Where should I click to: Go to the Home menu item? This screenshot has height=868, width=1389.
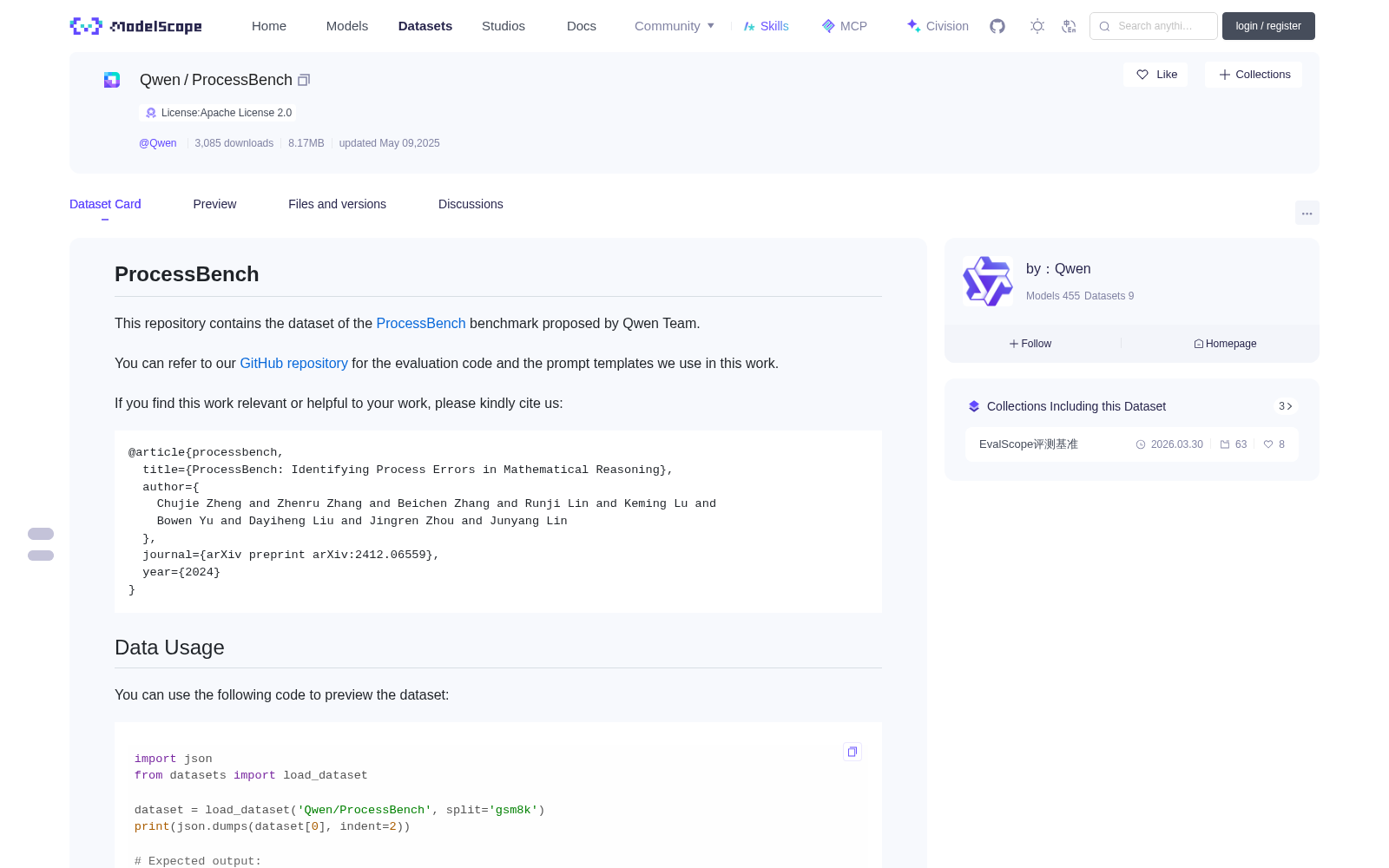click(269, 26)
